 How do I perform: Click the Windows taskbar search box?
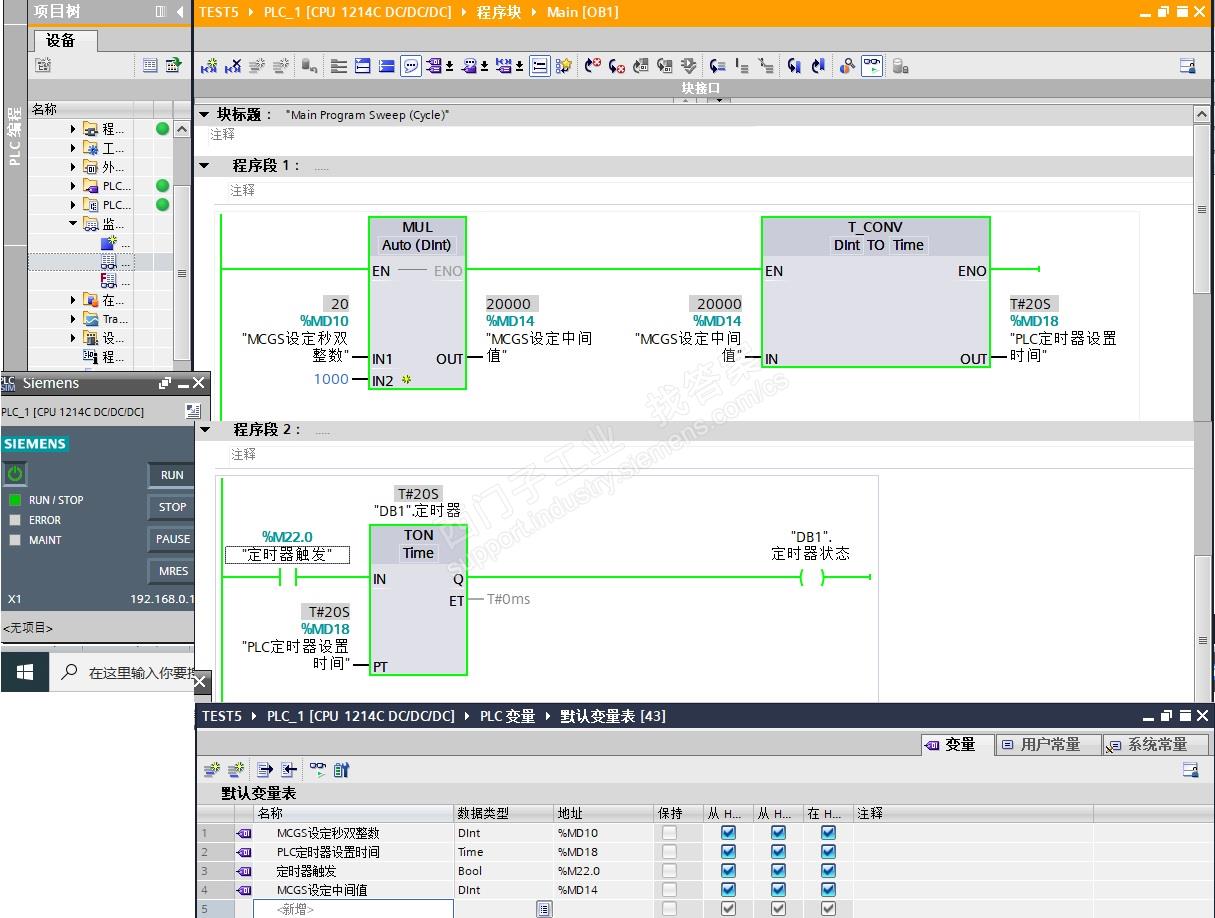(x=120, y=672)
